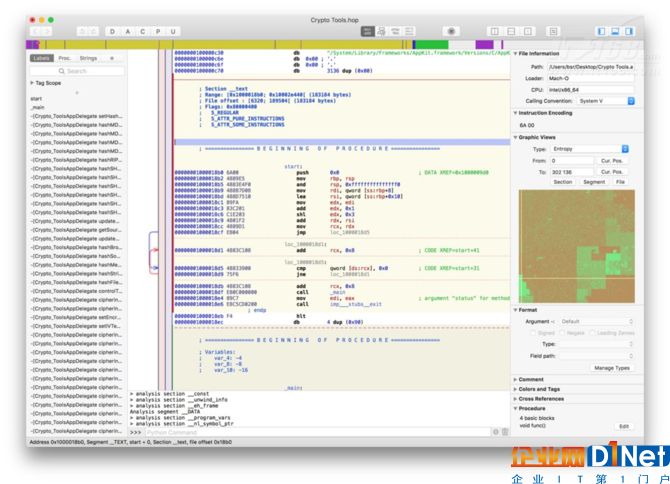Viewport: 670px width, 484px height.
Task: Click the second split-view layout icon
Action: pos(511,31)
